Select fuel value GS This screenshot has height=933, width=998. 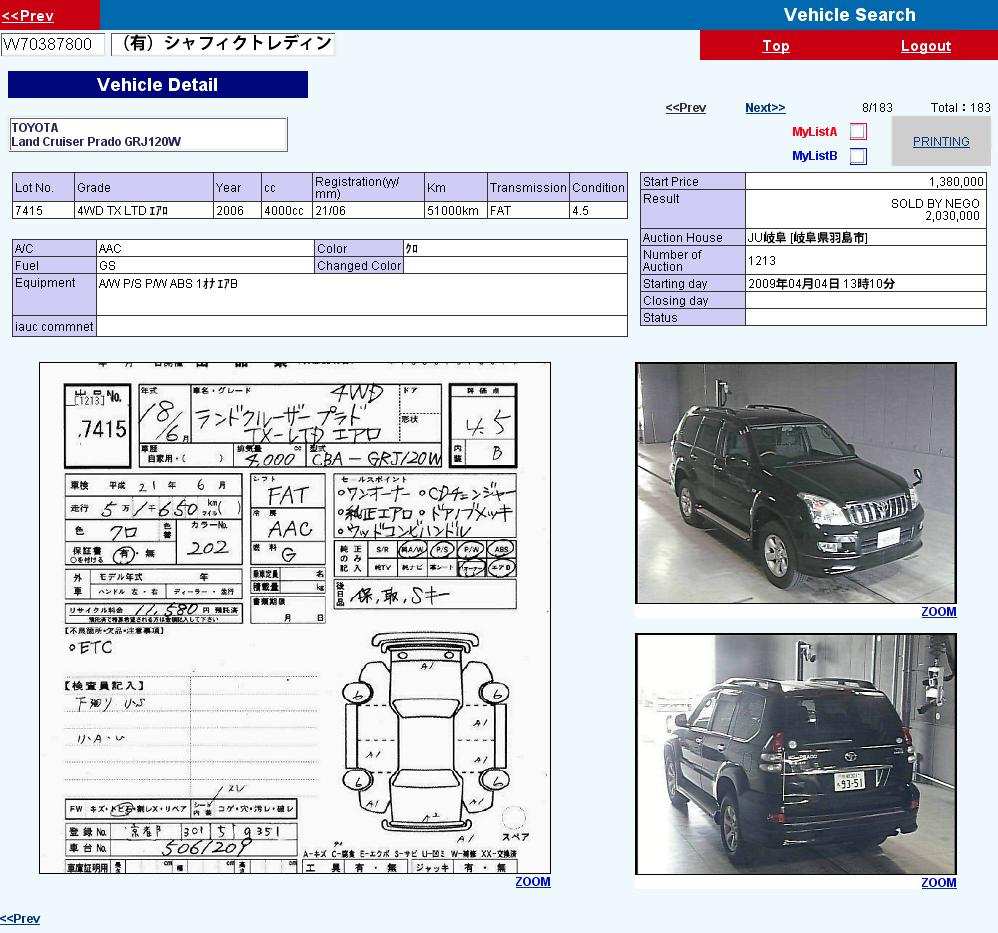pos(205,265)
